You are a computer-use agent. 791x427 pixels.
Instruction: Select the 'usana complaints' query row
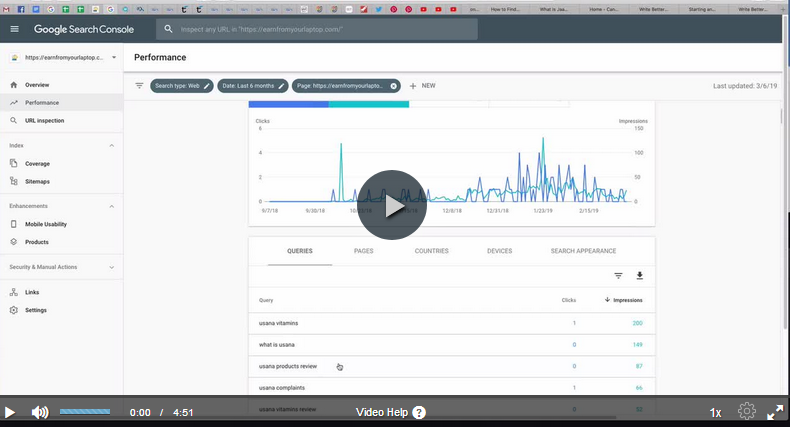tap(451, 388)
